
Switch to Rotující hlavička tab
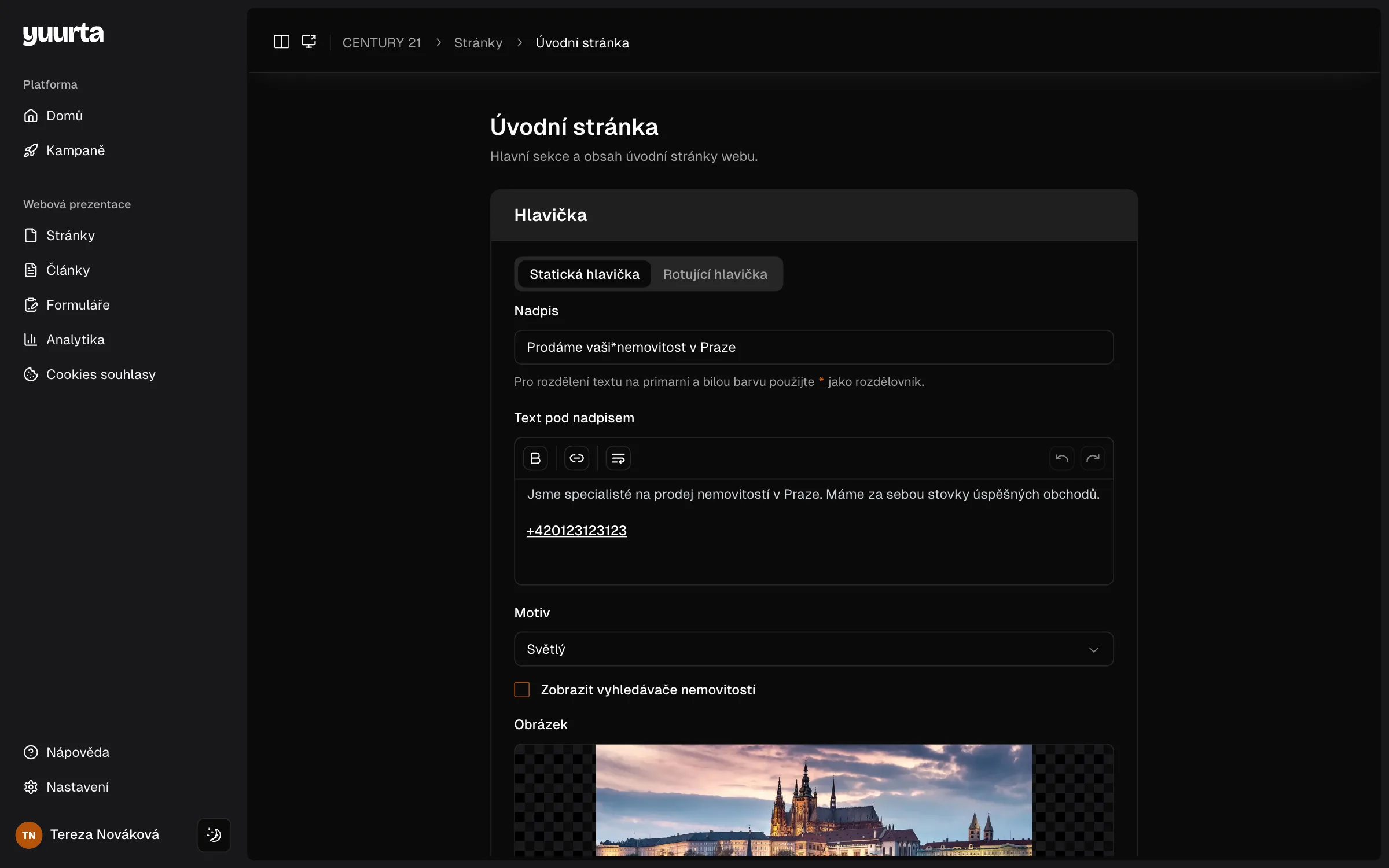715,274
